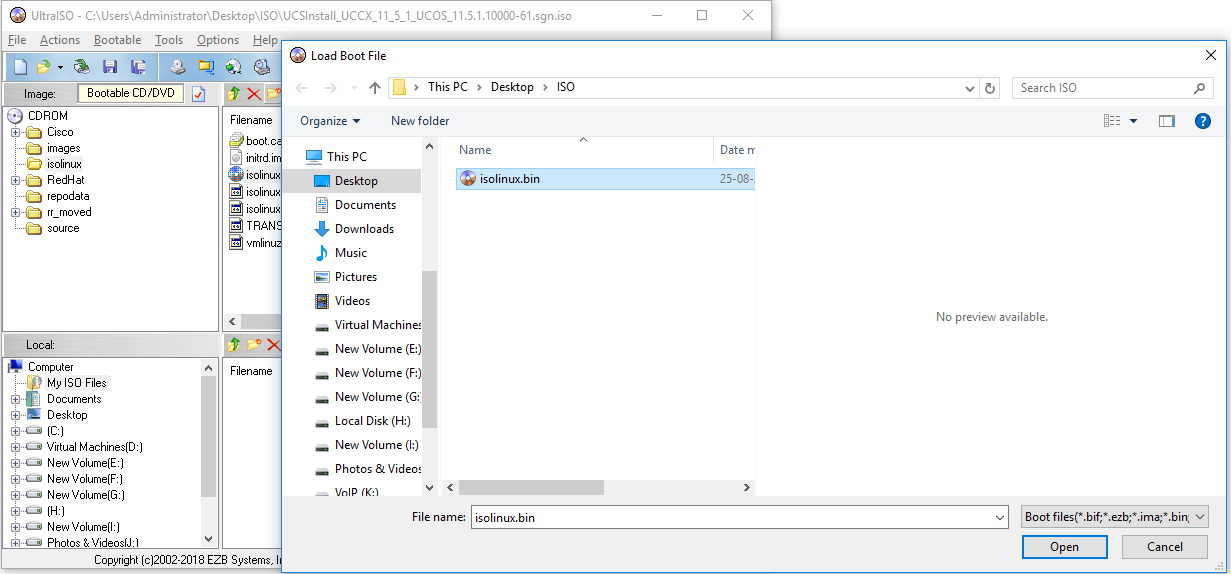Select the CDROM root node in image tree
Image resolution: width=1231 pixels, height=574 pixels.
pyautogui.click(x=48, y=116)
